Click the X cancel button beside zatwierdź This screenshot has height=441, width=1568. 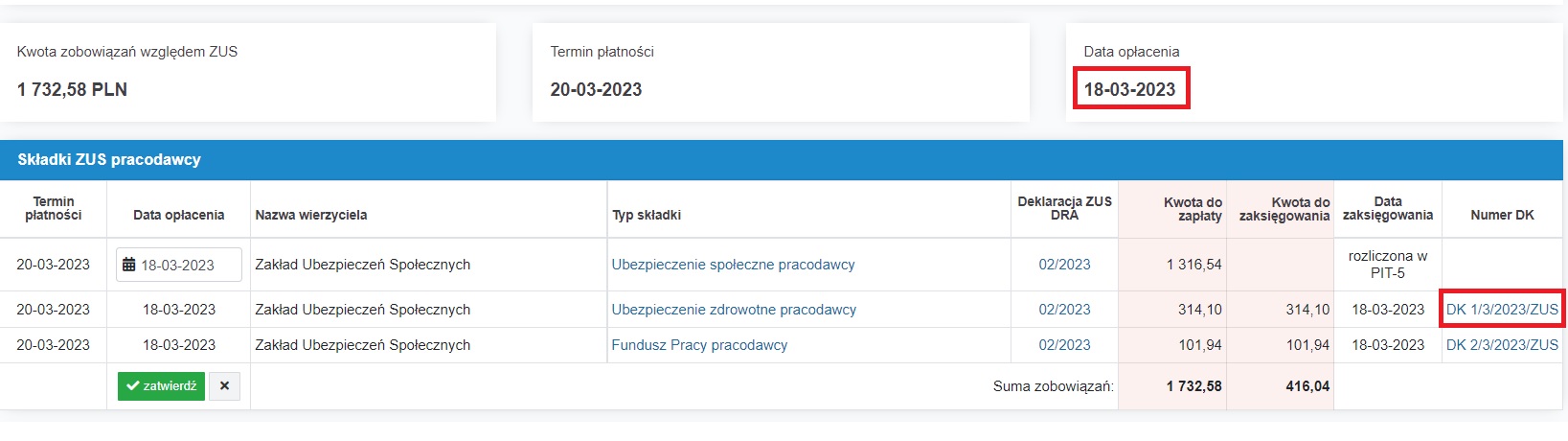[224, 385]
